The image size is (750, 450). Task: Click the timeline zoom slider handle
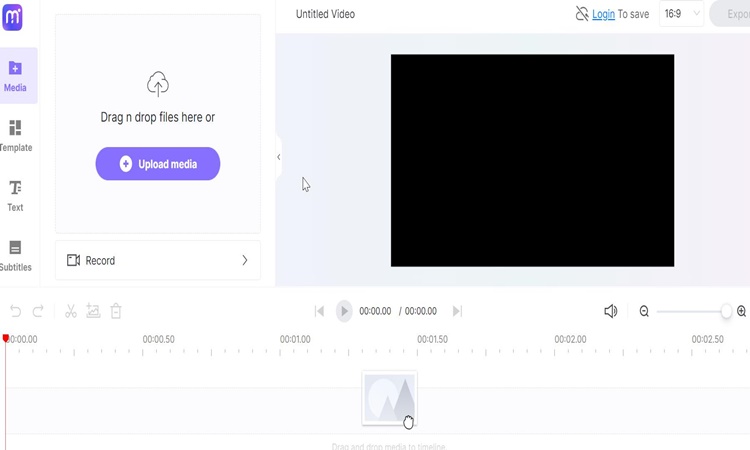pyautogui.click(x=726, y=311)
